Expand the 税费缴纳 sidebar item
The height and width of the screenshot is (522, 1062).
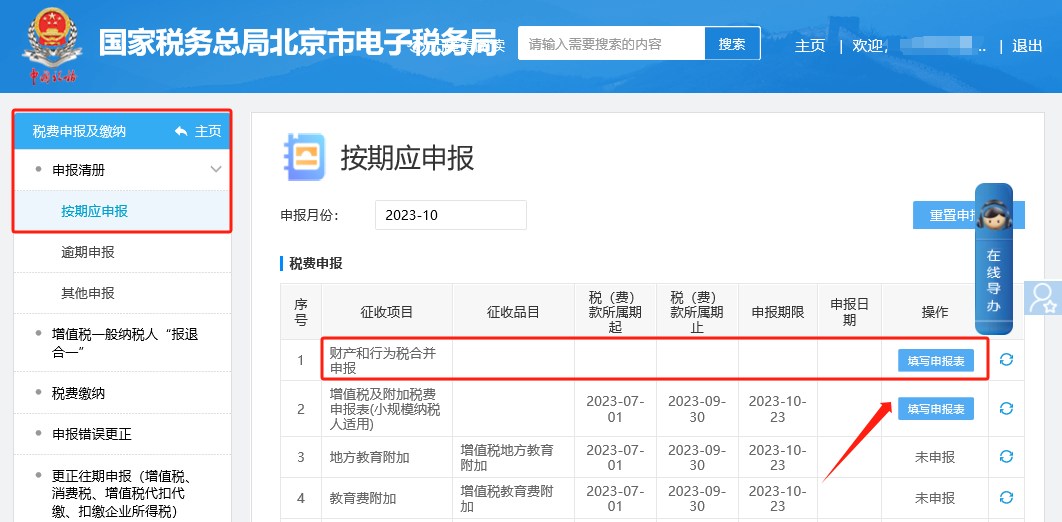tap(78, 393)
